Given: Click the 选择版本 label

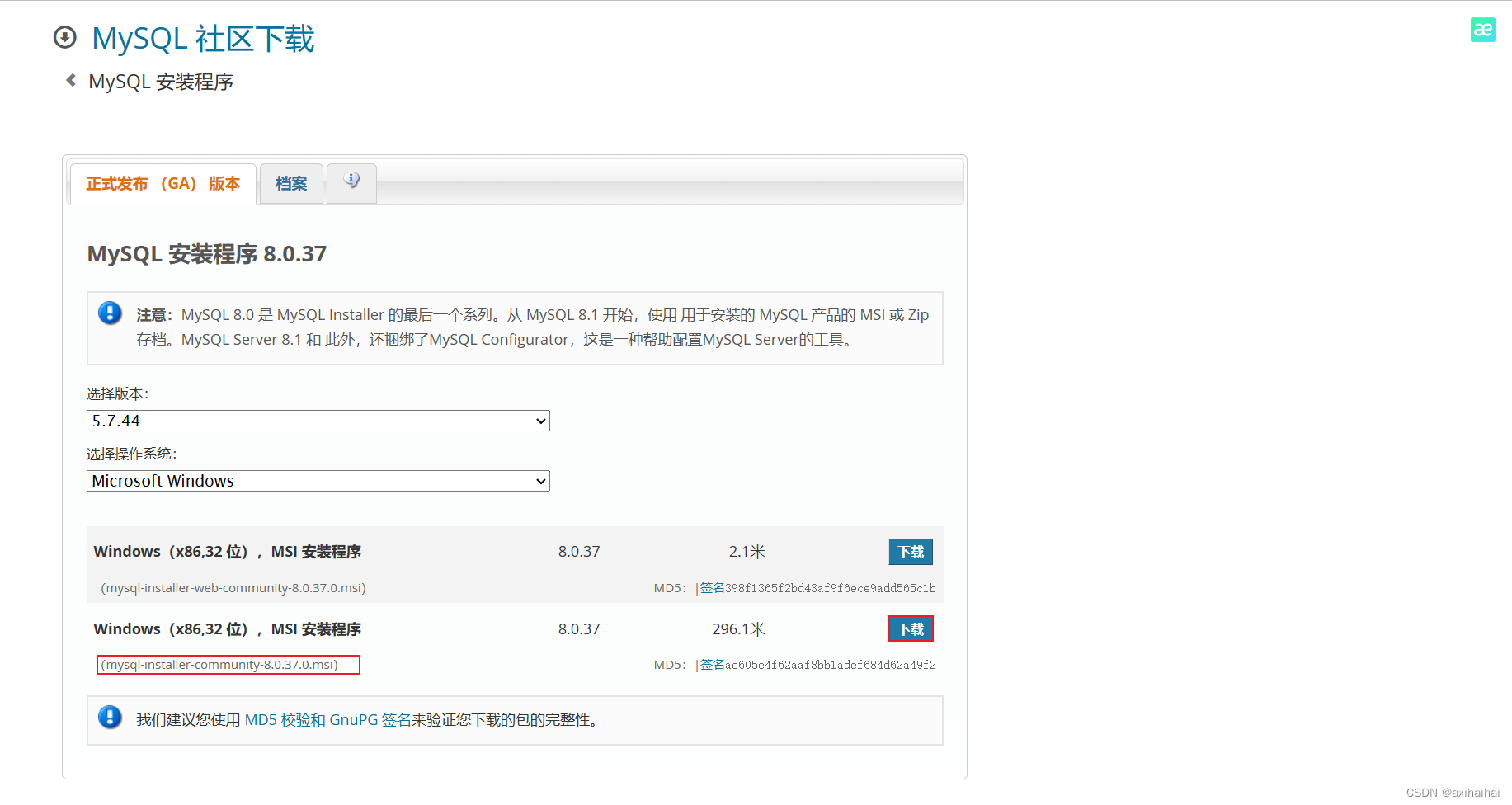Looking at the screenshot, I should [117, 394].
